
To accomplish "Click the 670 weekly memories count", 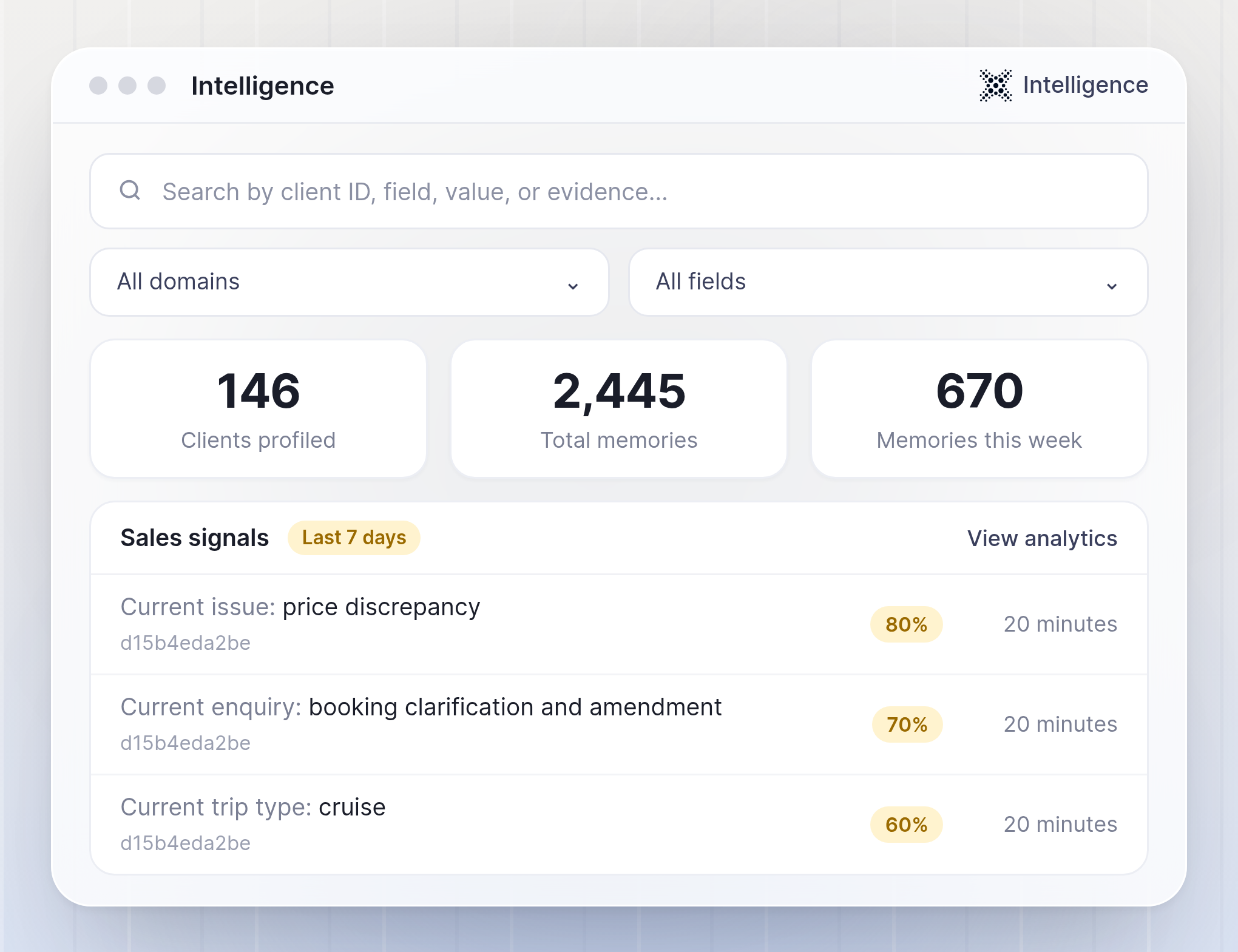I will (x=979, y=391).
